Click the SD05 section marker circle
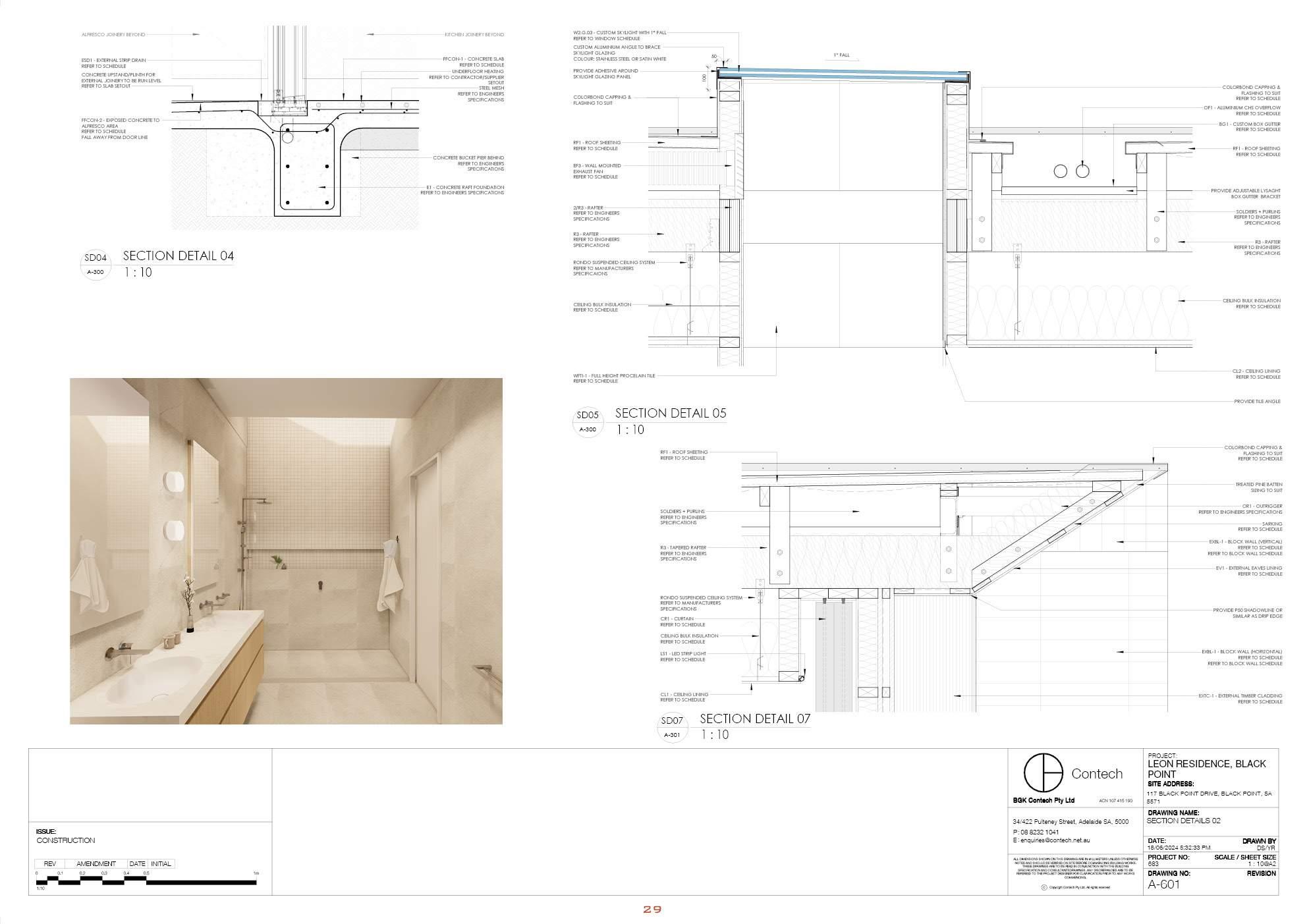Image resolution: width=1307 pixels, height=924 pixels. coord(587,421)
